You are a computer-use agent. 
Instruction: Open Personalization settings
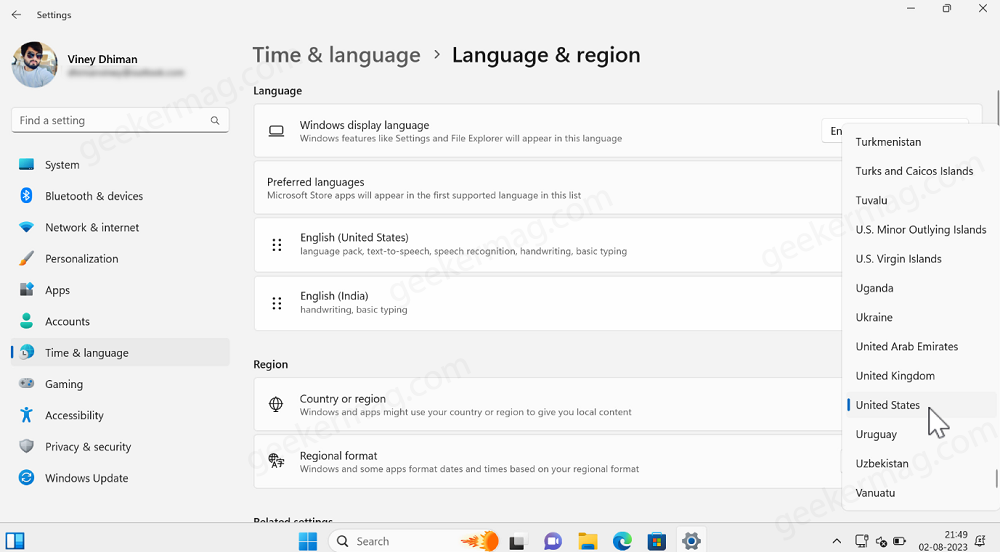click(120, 258)
